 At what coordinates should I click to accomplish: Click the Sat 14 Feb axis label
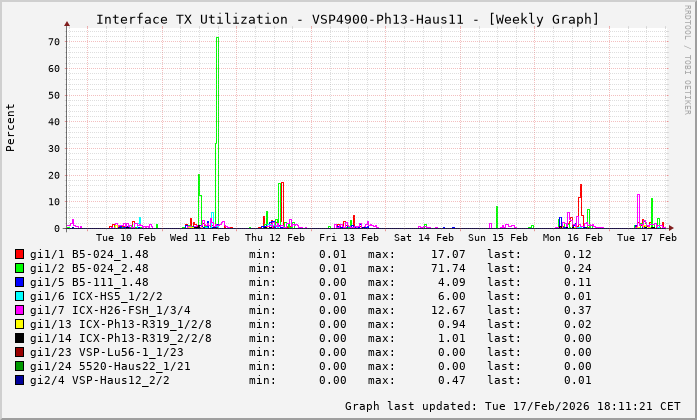[424, 238]
